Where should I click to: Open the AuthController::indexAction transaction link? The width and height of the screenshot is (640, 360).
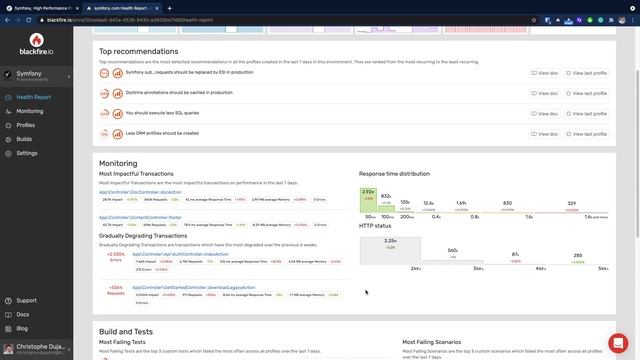pyautogui.click(x=180, y=254)
